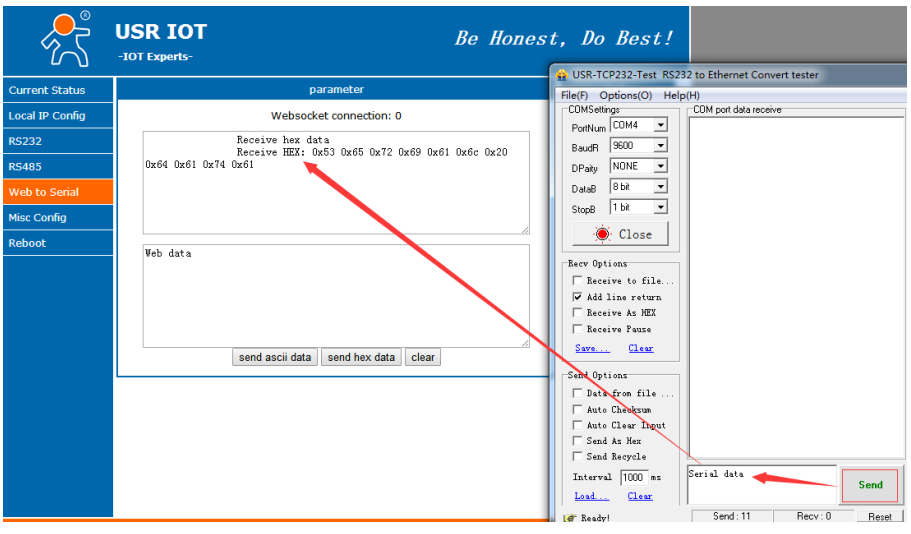The width and height of the screenshot is (911, 534).
Task: Open the DataB 8 bit dropdown
Action: tap(661, 187)
